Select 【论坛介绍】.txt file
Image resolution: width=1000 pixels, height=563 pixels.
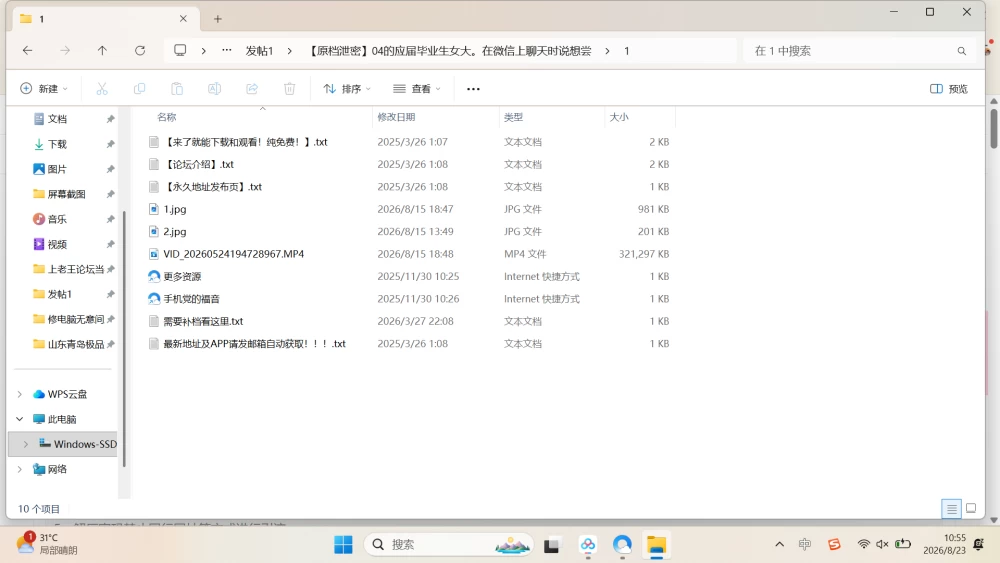coord(198,164)
